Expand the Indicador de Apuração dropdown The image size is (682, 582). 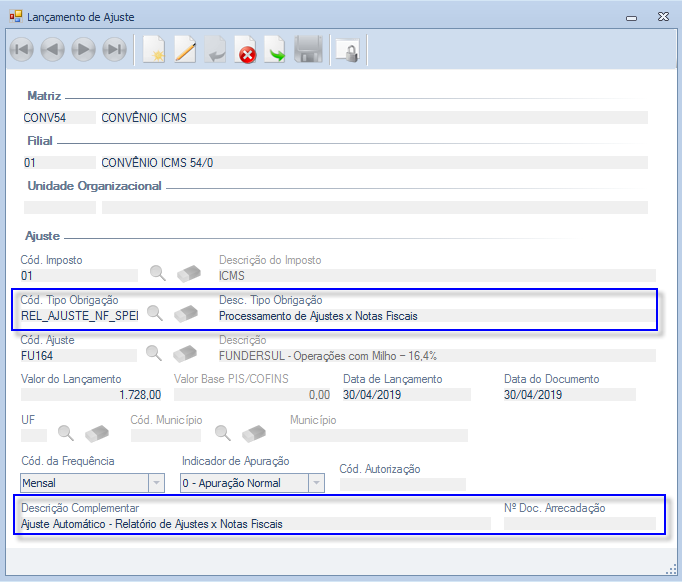pos(316,483)
